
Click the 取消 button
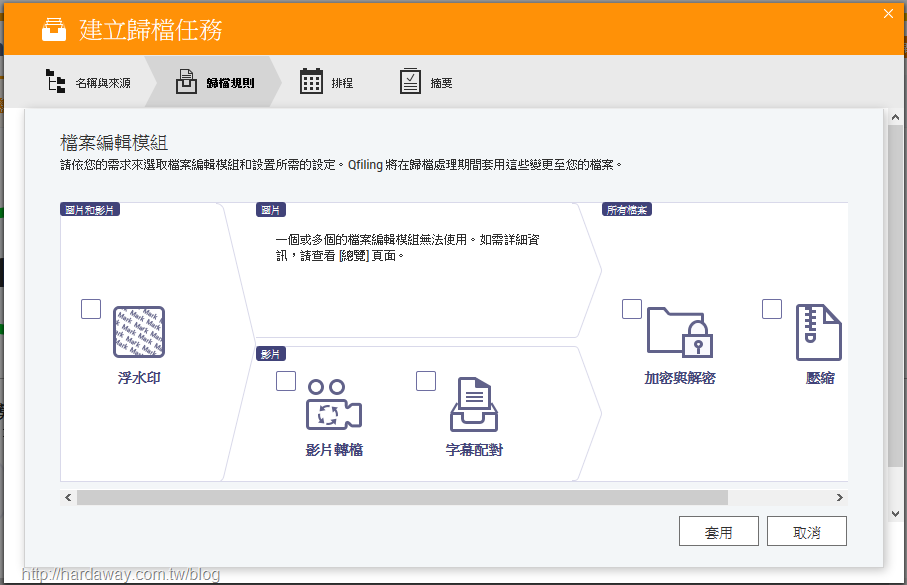tap(807, 531)
